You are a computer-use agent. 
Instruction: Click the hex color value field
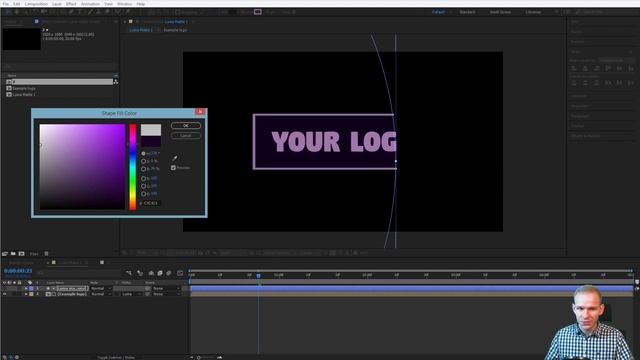[152, 203]
